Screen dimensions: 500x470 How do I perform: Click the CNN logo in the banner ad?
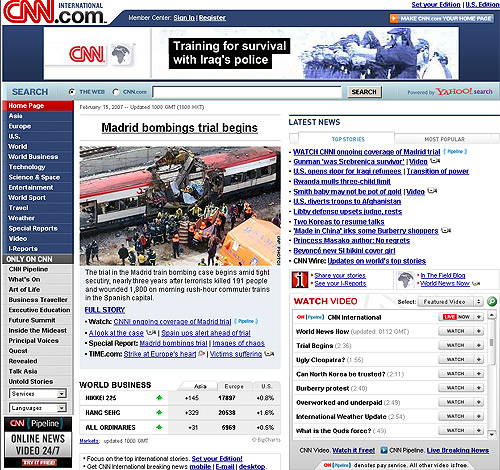pyautogui.click(x=87, y=54)
